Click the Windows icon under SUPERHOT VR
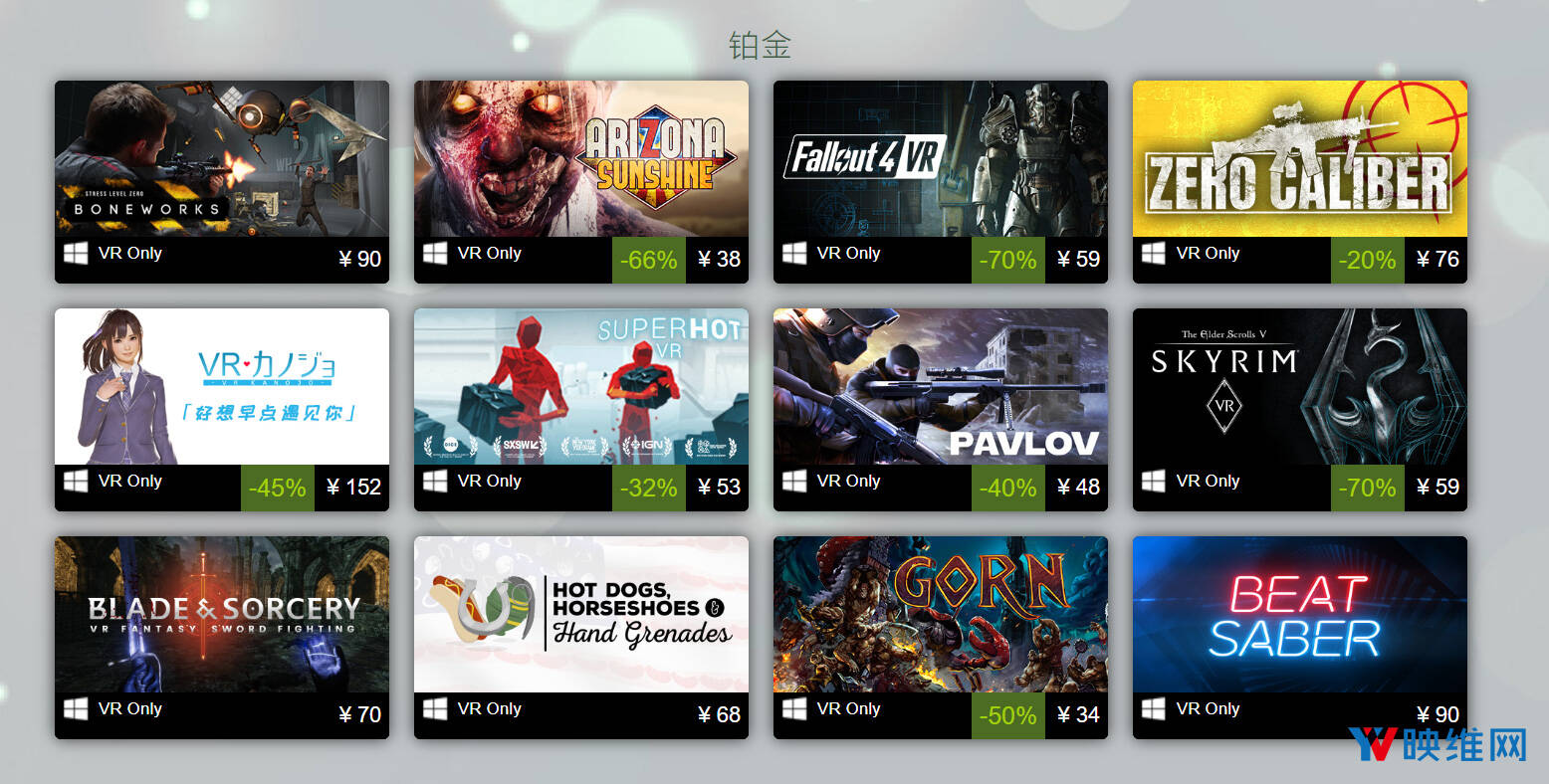This screenshot has height=784, width=1549. pyautogui.click(x=435, y=482)
